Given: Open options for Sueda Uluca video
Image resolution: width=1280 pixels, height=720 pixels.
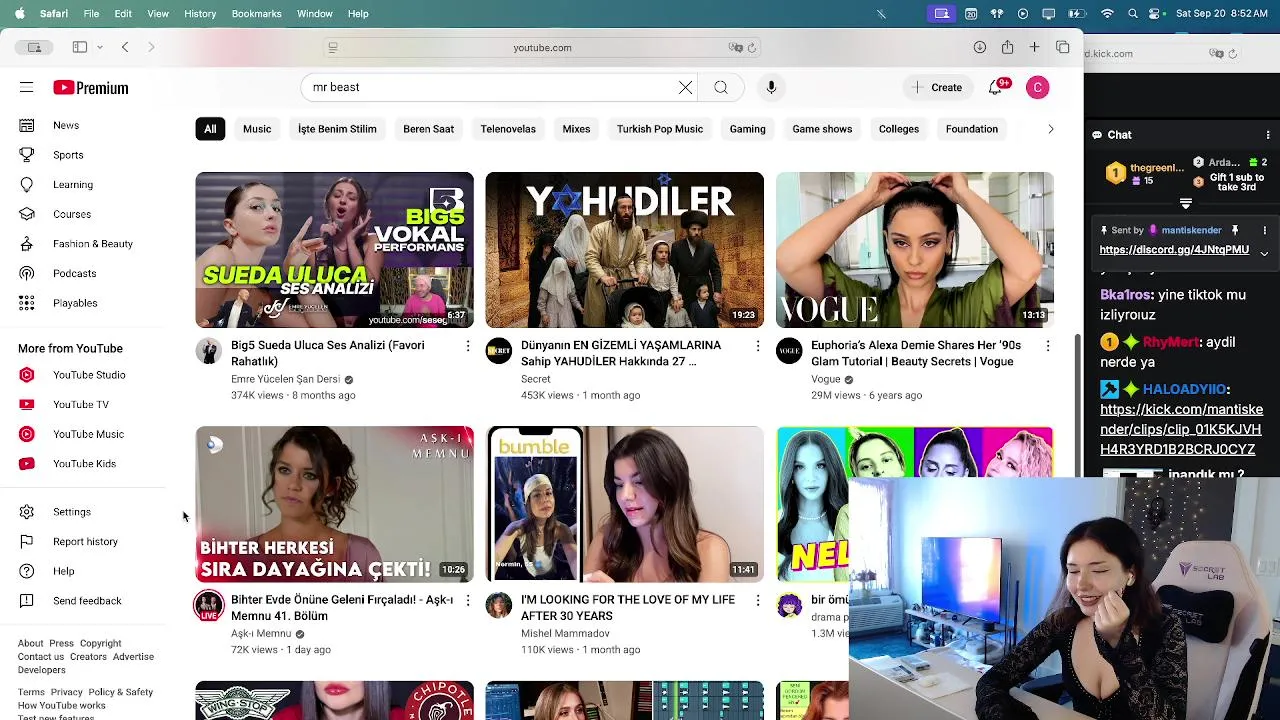Looking at the screenshot, I should 467,346.
